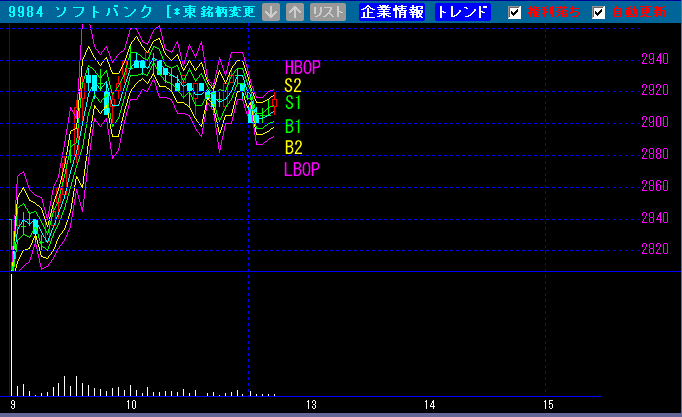Click the 2940 price axis label

pyautogui.click(x=655, y=58)
